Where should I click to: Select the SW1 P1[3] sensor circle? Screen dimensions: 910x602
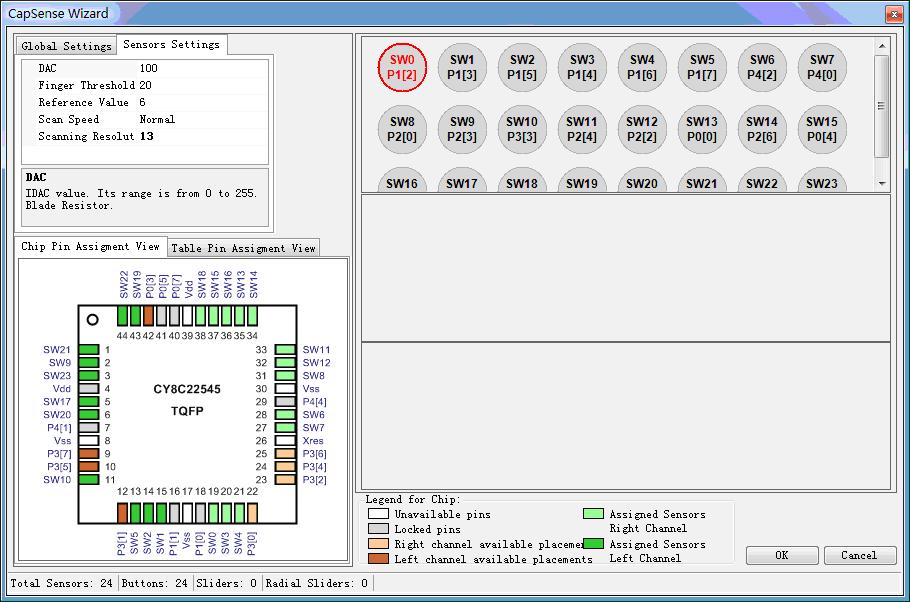pos(462,67)
